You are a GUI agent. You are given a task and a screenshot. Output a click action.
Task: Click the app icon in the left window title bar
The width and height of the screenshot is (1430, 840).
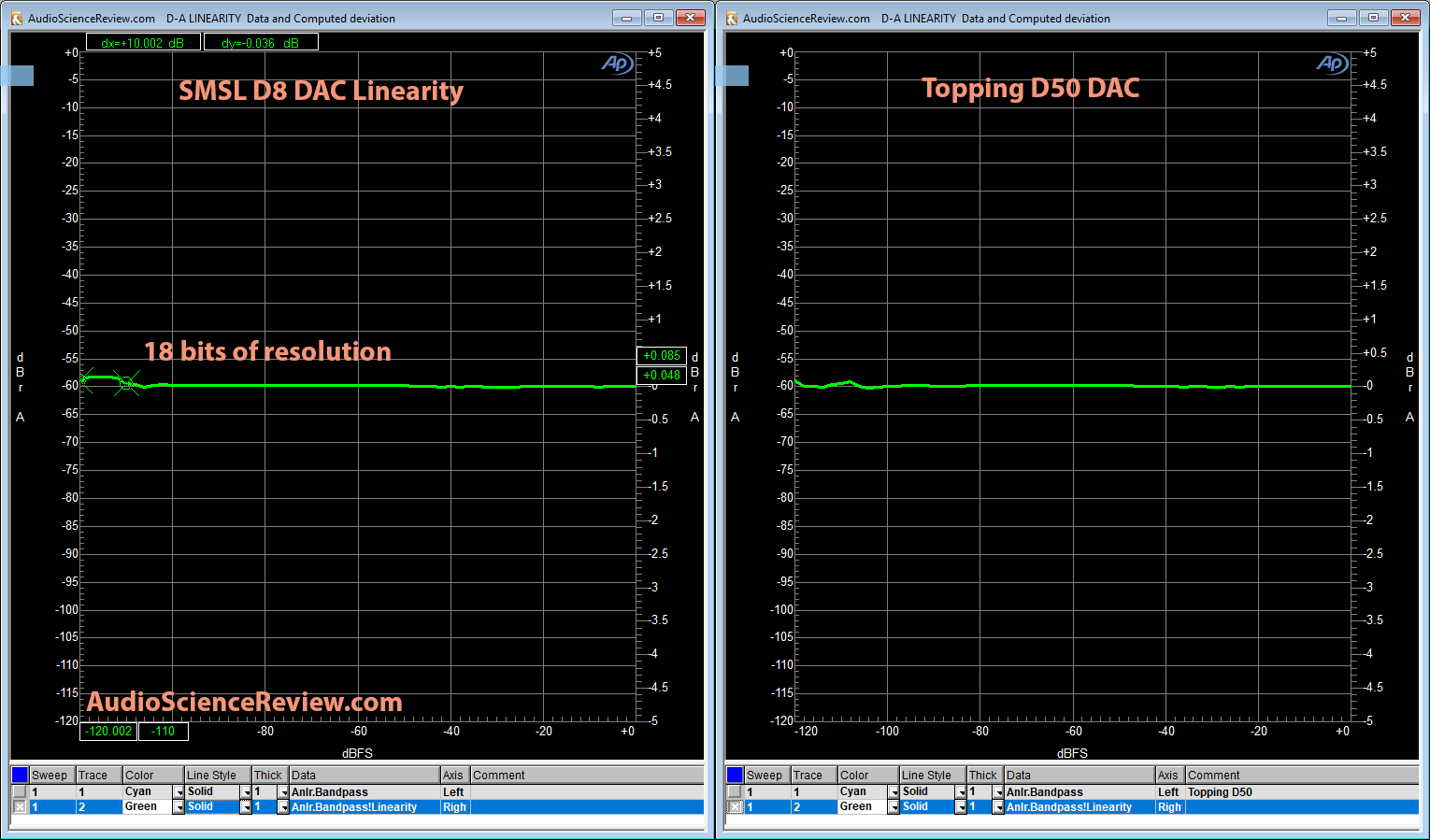[16, 18]
